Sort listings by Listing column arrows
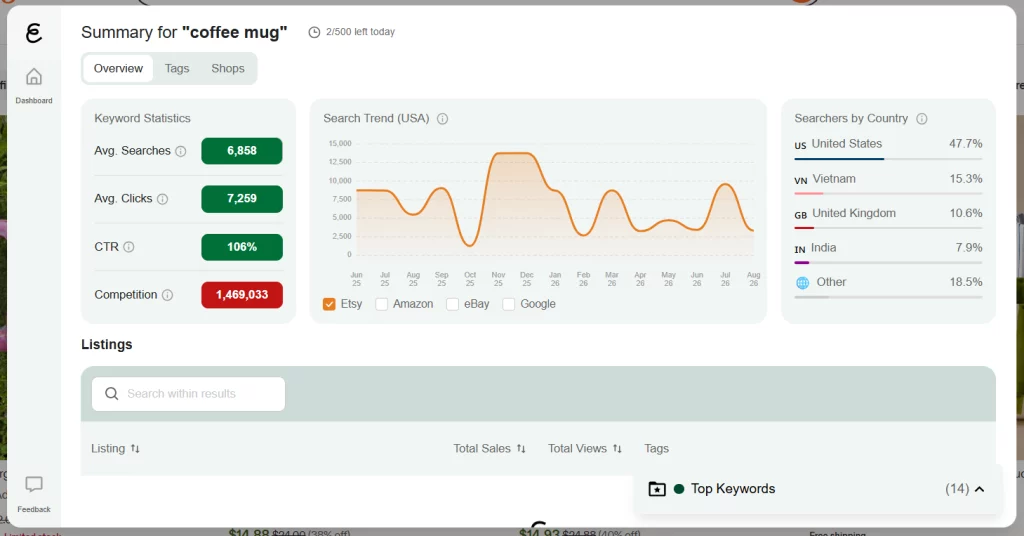 coord(135,449)
